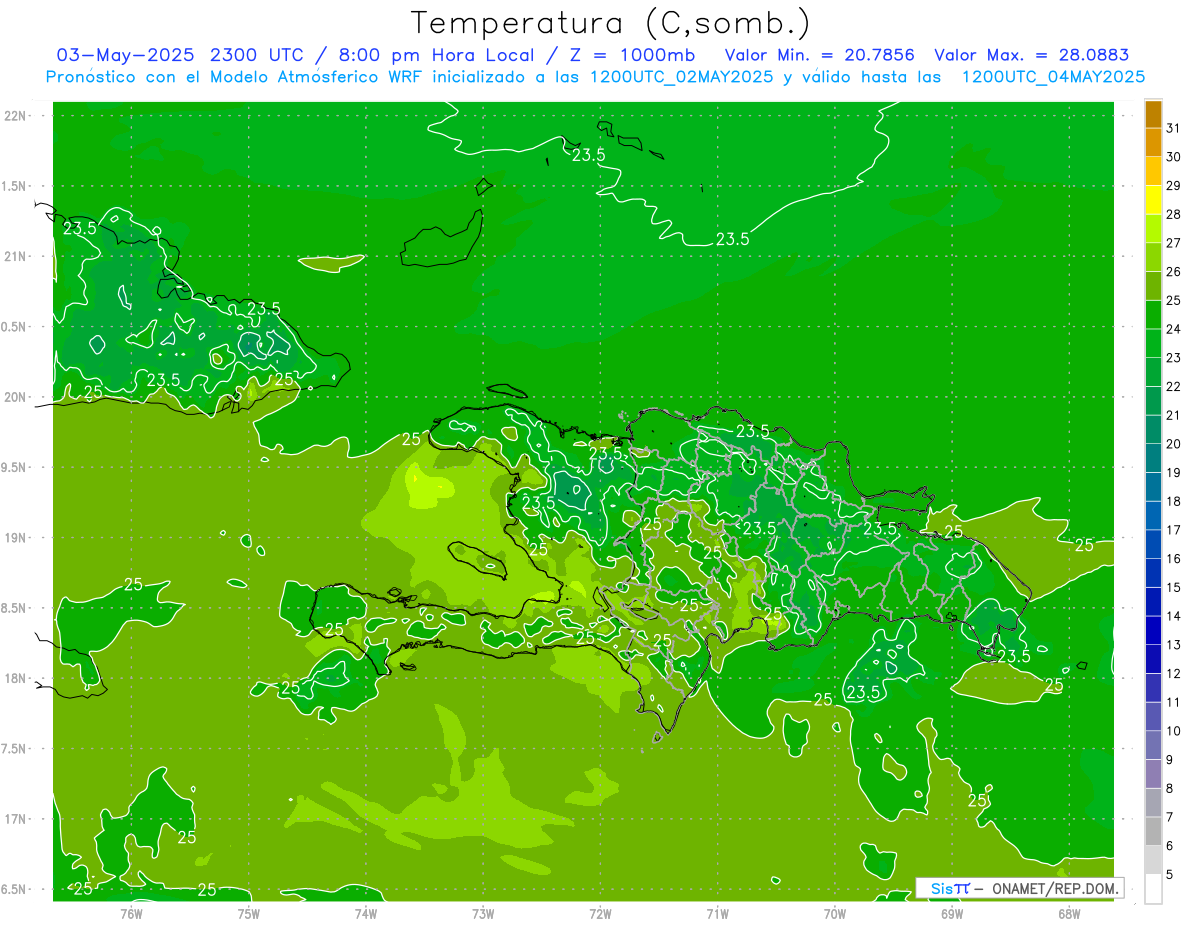This screenshot has height=927, width=1200.
Task: Click colorbar label "14"
Action: pos(1174,616)
